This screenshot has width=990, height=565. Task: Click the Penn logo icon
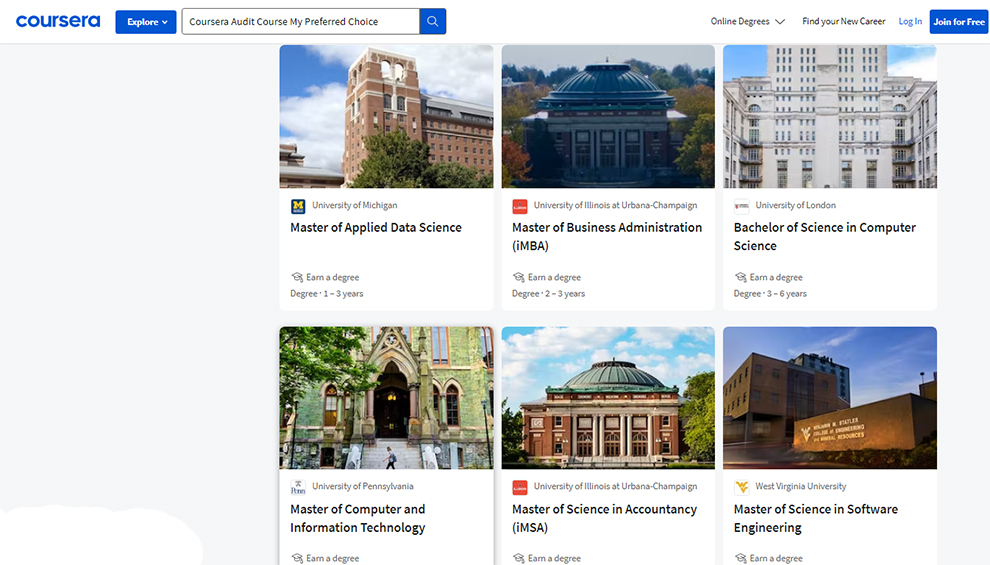[298, 487]
